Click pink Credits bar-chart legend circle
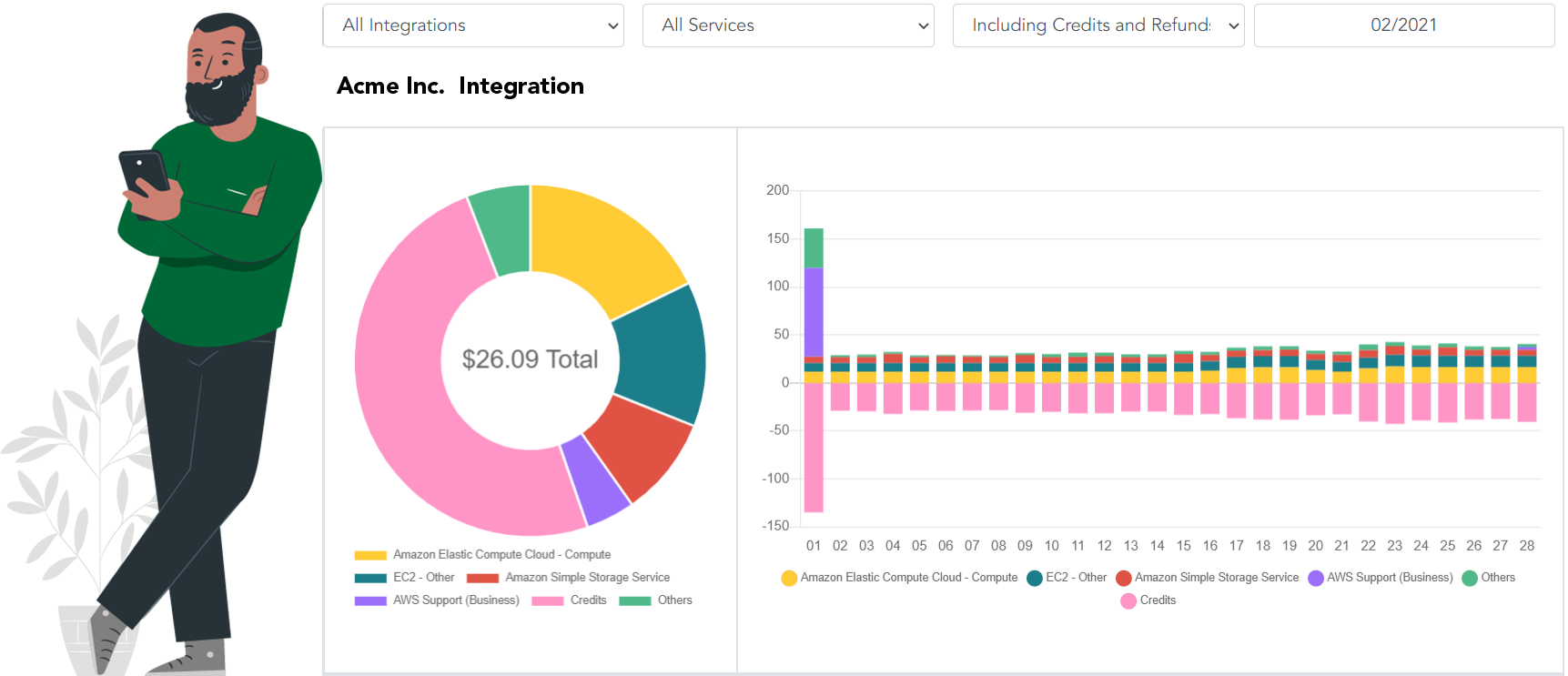The width and height of the screenshot is (1568, 676). coord(1128,600)
